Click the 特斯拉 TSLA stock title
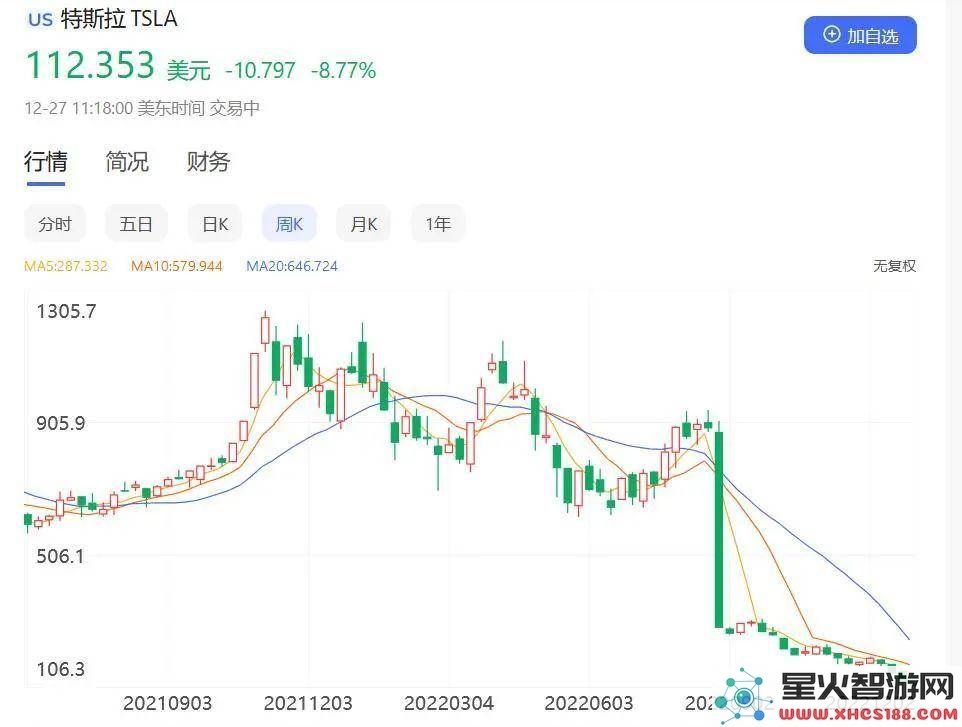962x727 pixels. [119, 19]
